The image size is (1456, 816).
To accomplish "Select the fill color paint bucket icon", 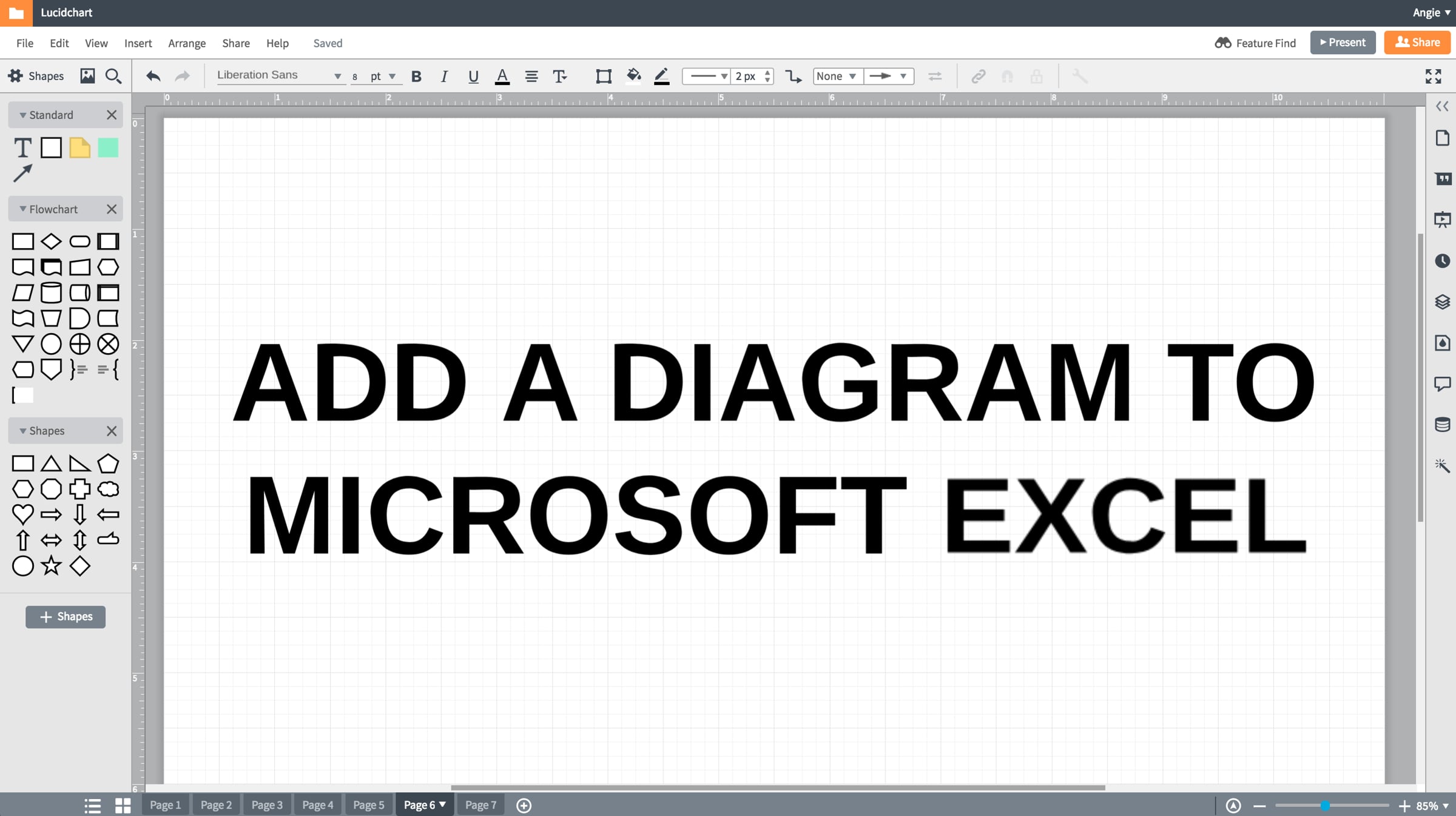I will tap(633, 76).
